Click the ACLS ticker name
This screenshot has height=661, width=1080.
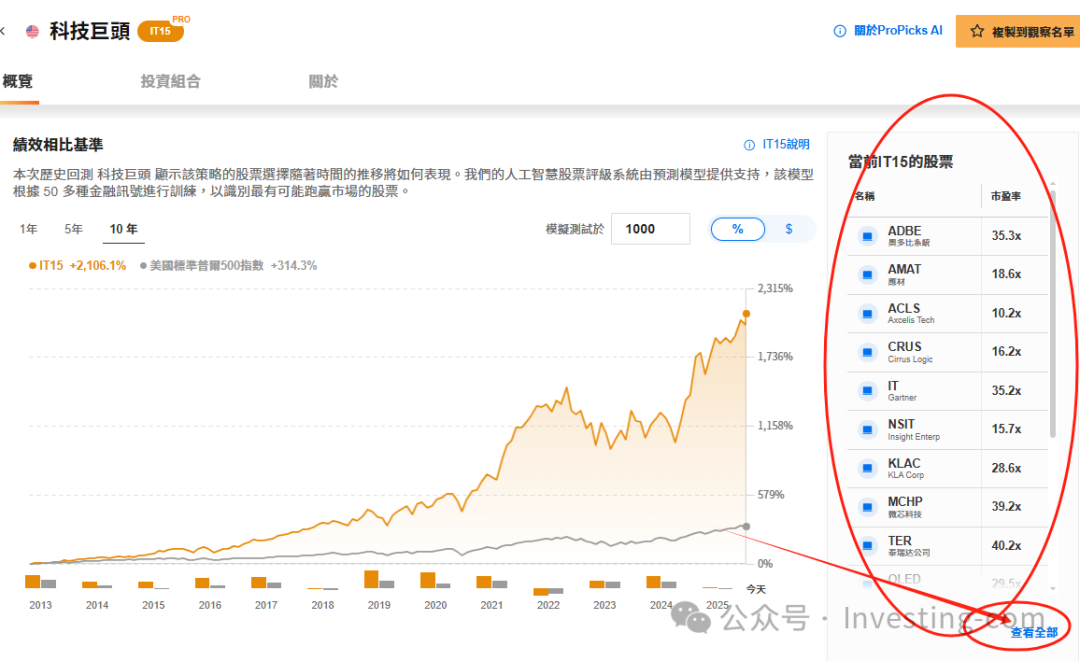point(904,308)
